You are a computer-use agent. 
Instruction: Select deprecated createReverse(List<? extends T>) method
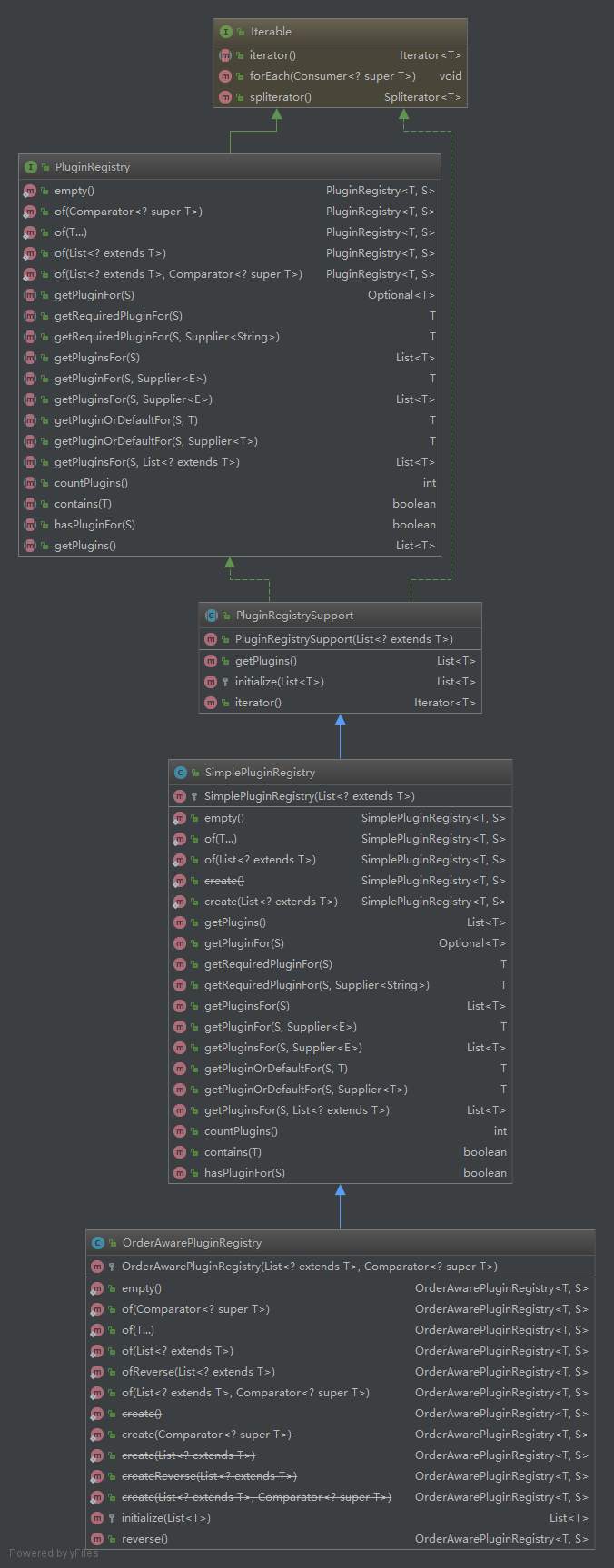pyautogui.click(x=209, y=1476)
